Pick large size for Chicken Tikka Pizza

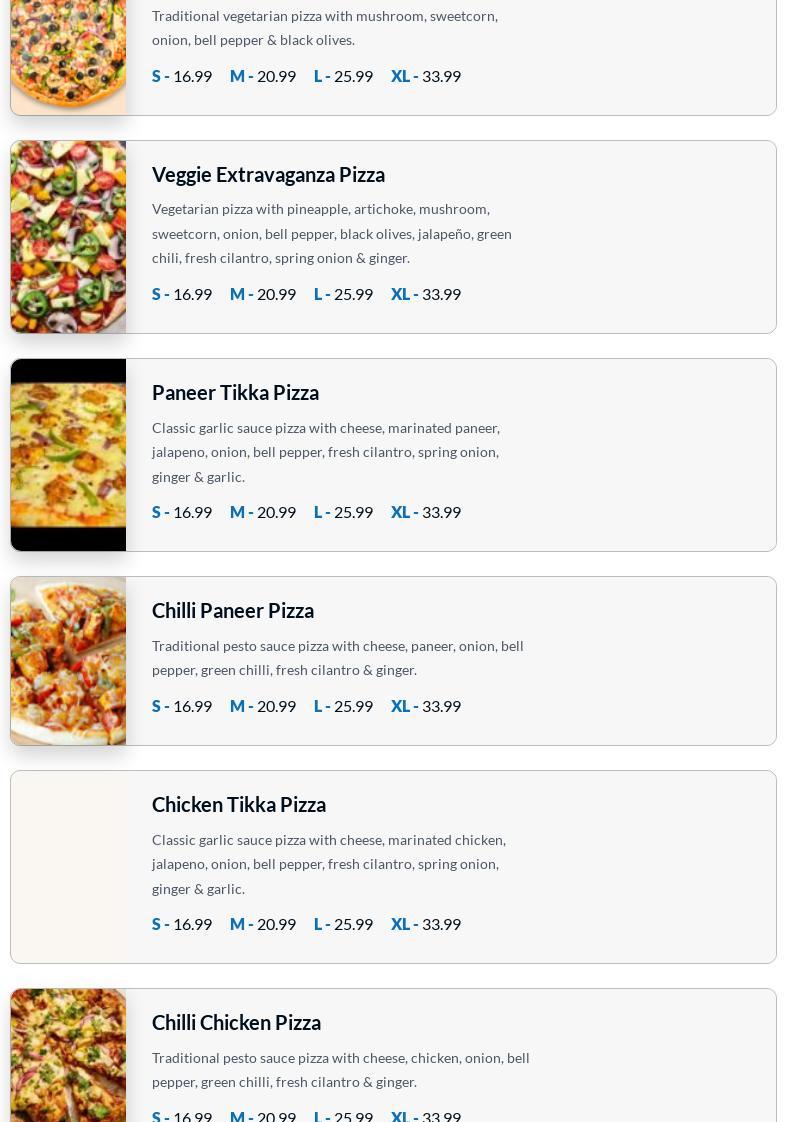[343, 924]
